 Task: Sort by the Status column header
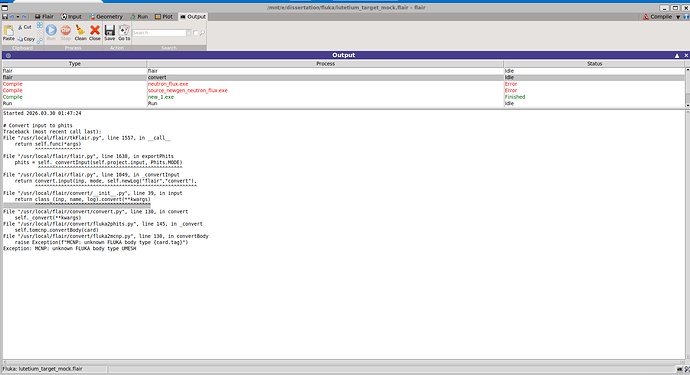(x=594, y=64)
